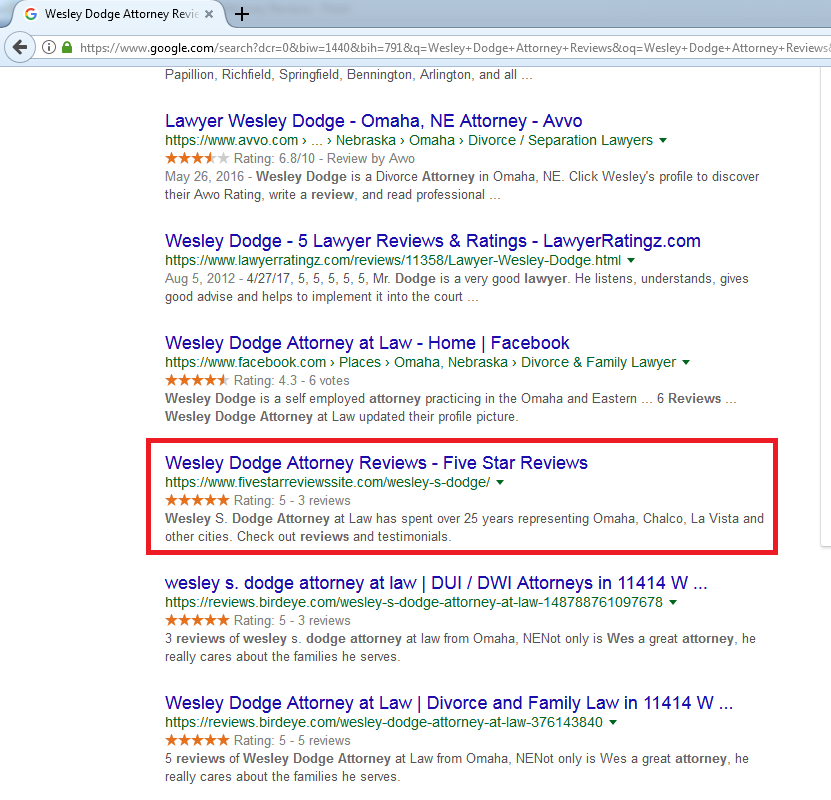Click the page info icon in address bar
The image size is (831, 800).
pyautogui.click(x=48, y=47)
